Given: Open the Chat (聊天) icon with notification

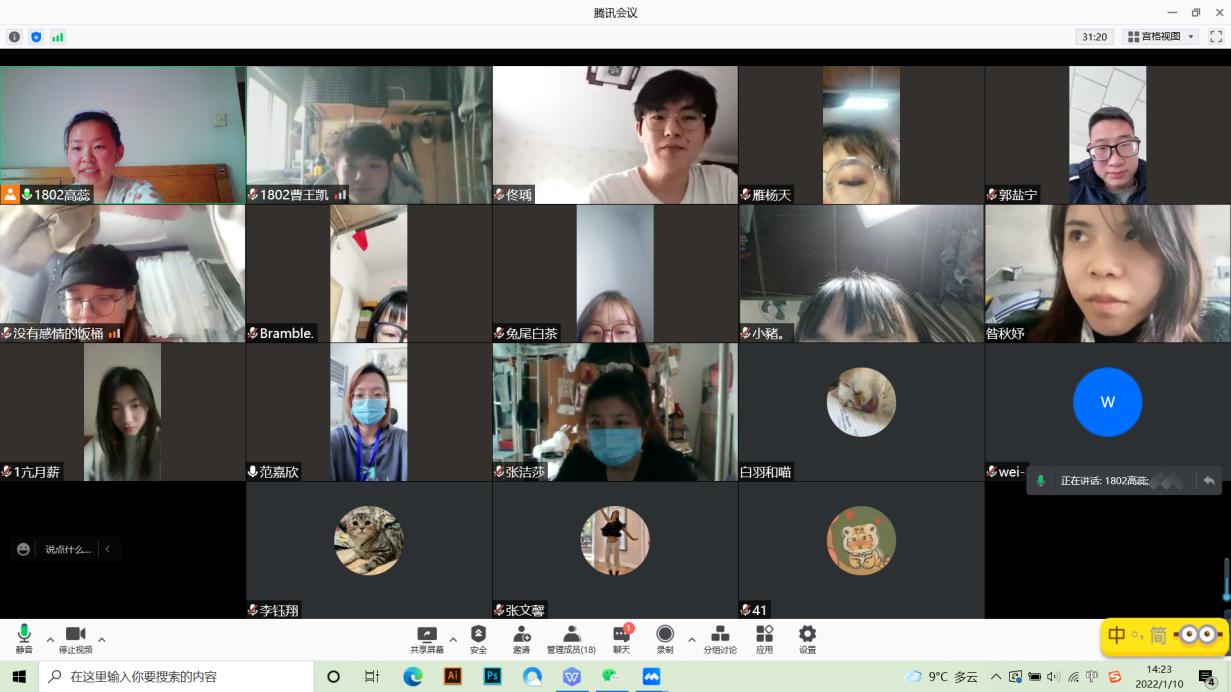Looking at the screenshot, I should click(x=621, y=635).
